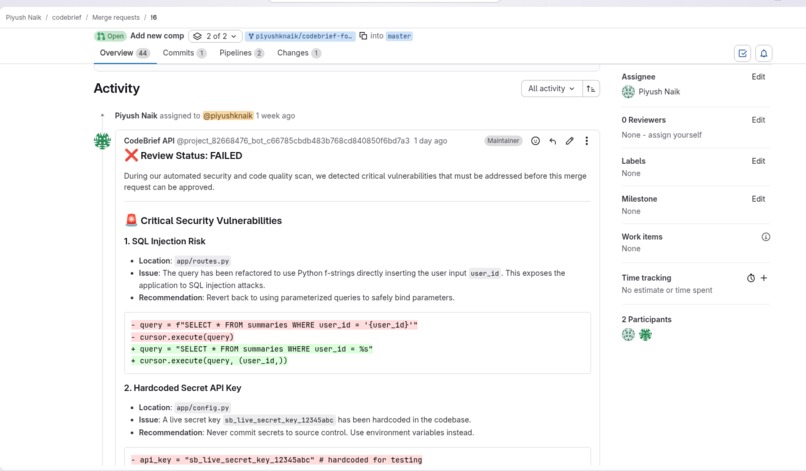Click Piyush Naik assignee name
806x471 pixels.
point(659,92)
